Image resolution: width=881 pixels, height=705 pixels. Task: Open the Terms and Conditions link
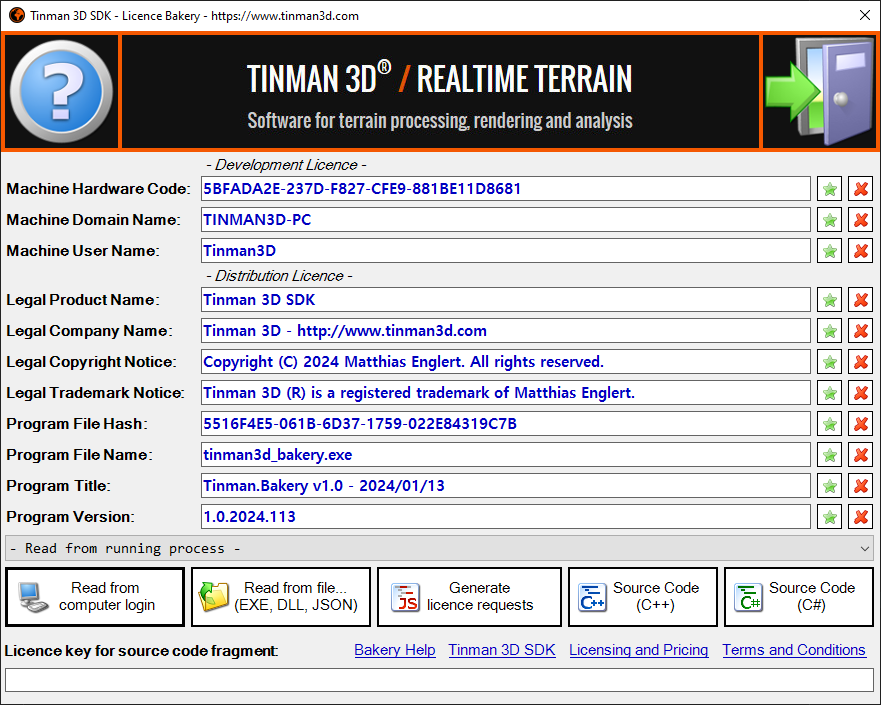[794, 650]
